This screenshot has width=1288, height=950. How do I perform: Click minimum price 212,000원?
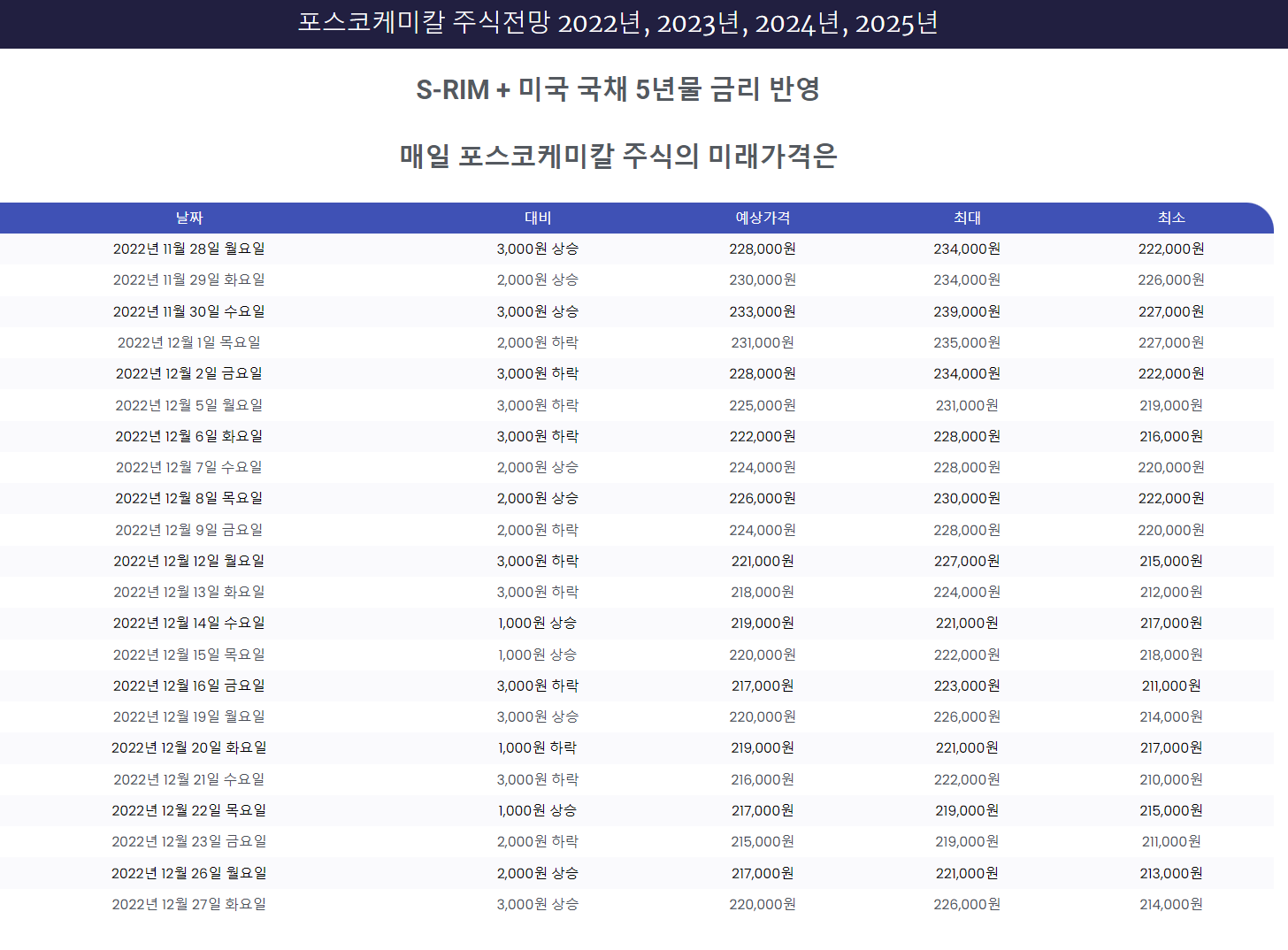click(x=1171, y=592)
